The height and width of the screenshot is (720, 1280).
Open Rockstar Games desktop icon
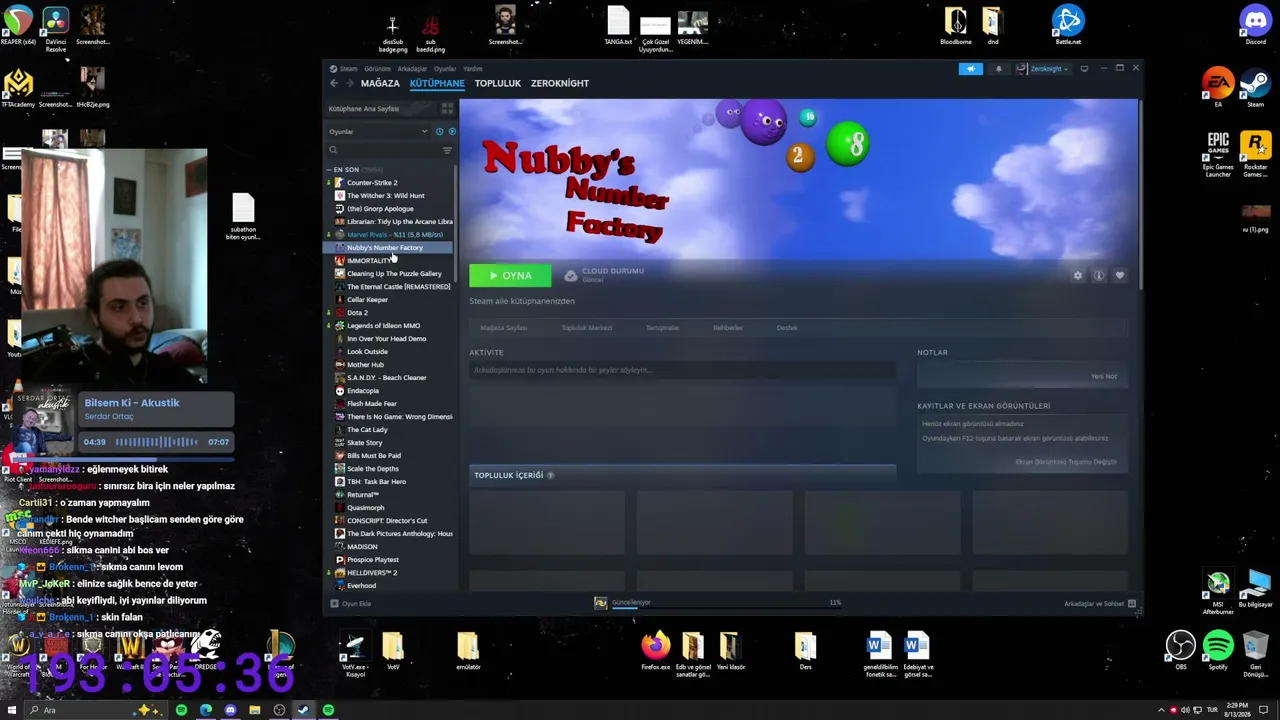pyautogui.click(x=1255, y=153)
